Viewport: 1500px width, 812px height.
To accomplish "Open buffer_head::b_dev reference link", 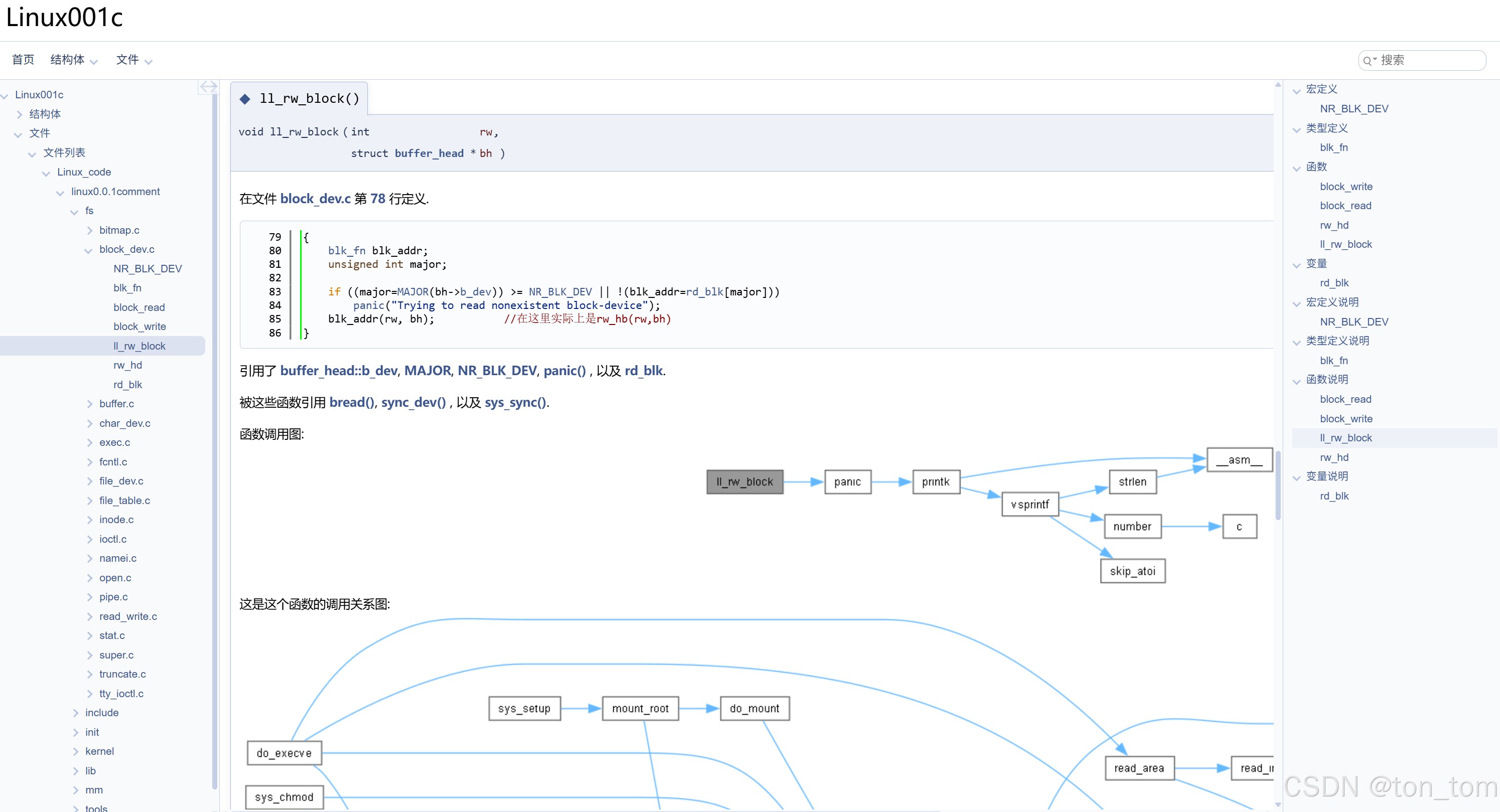I will pos(339,370).
